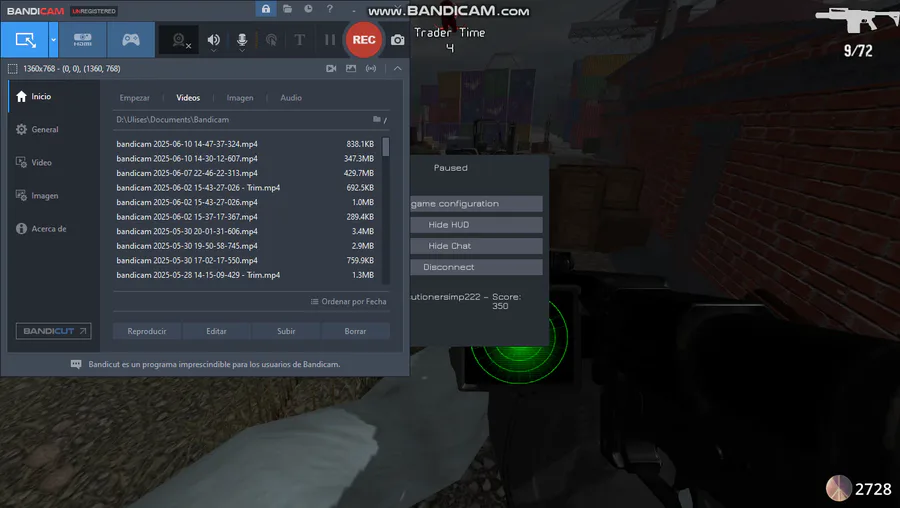
Task: Click Hide HUD in game pause menu
Action: tap(476, 225)
